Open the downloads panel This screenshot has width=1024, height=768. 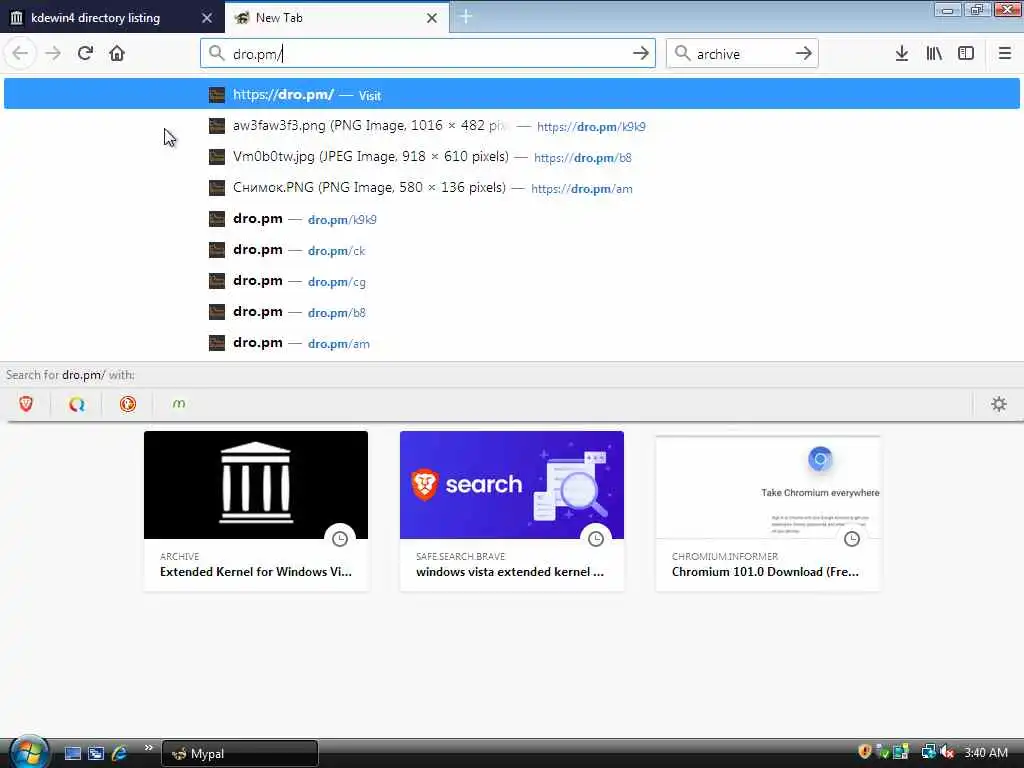pos(901,53)
